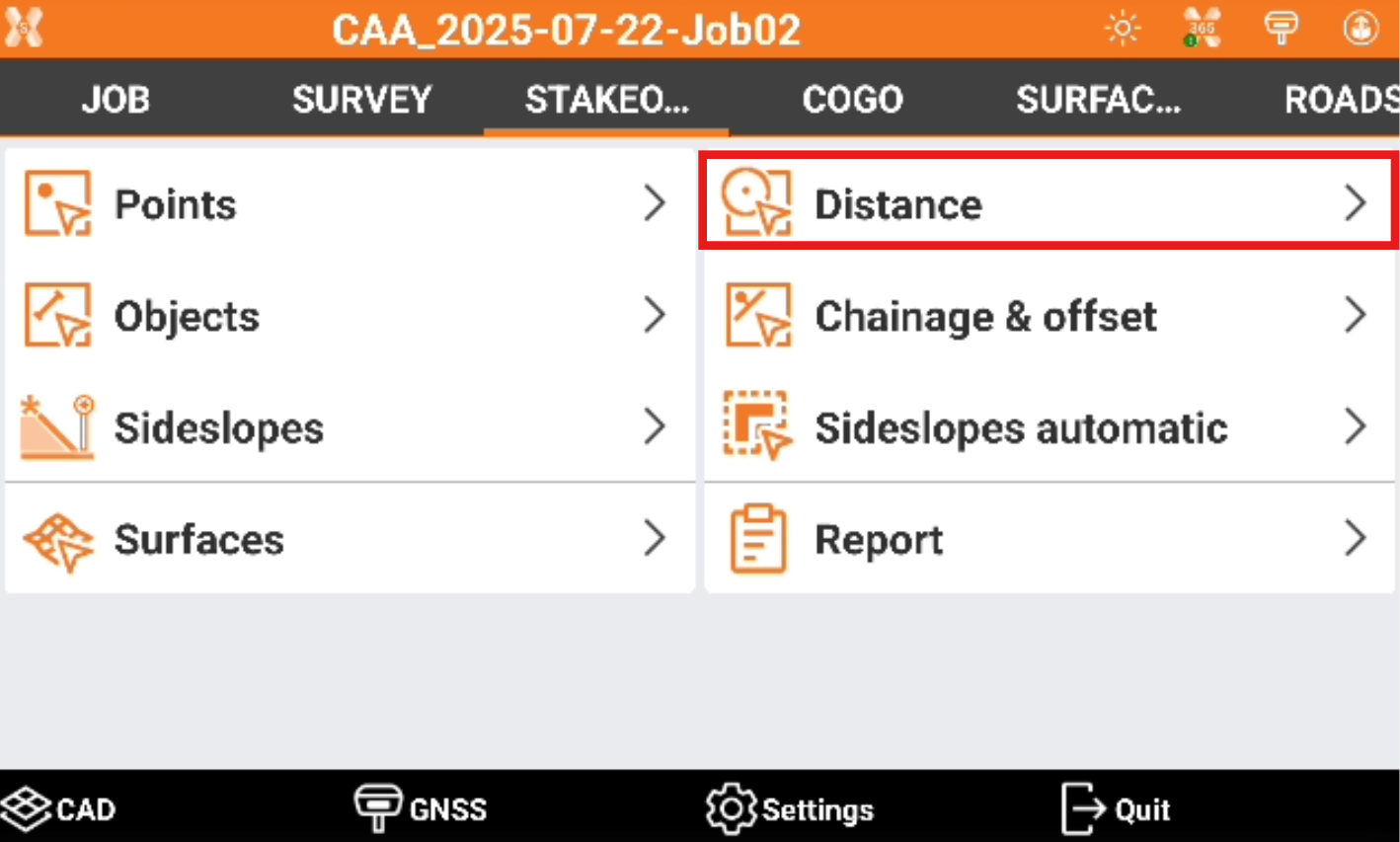This screenshot has height=842, width=1400.
Task: Click the Points stakeout icon
Action: tap(57, 204)
